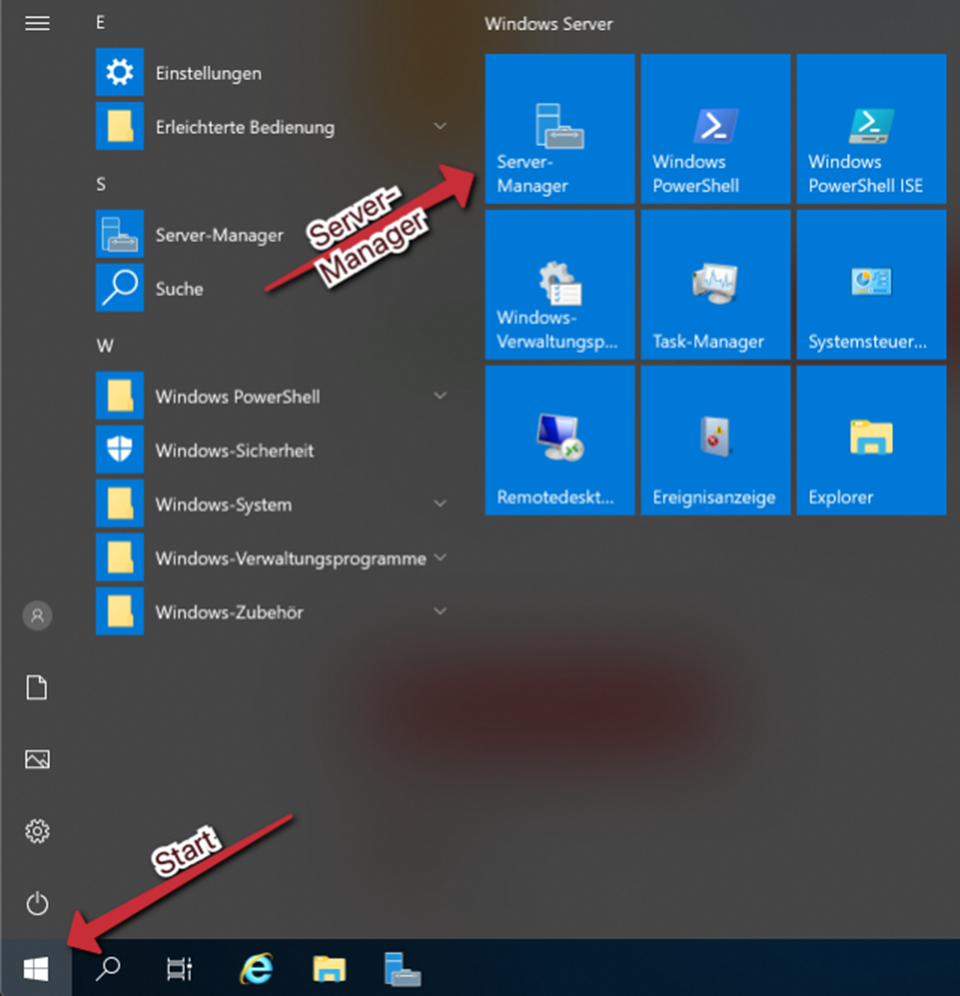Open Internet Explorer from the taskbar
Viewport: 960px width, 996px height.
coord(257,968)
